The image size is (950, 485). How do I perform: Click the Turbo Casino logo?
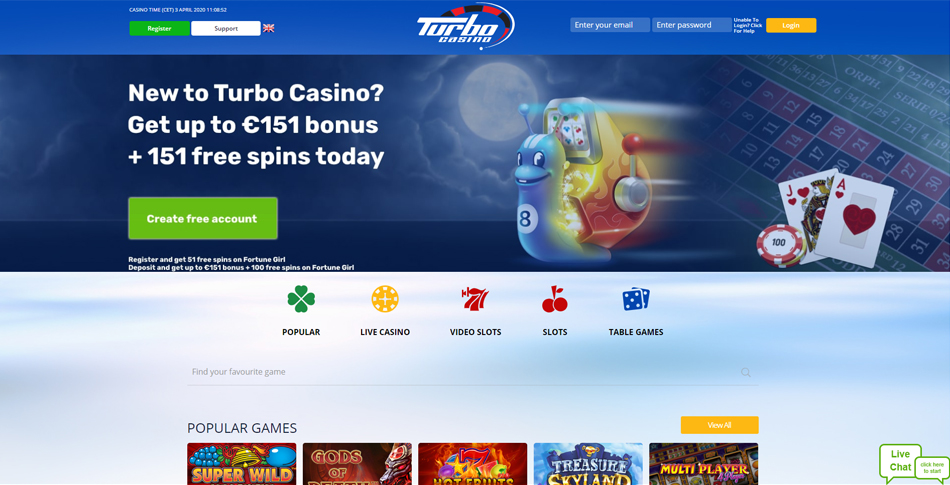point(465,26)
